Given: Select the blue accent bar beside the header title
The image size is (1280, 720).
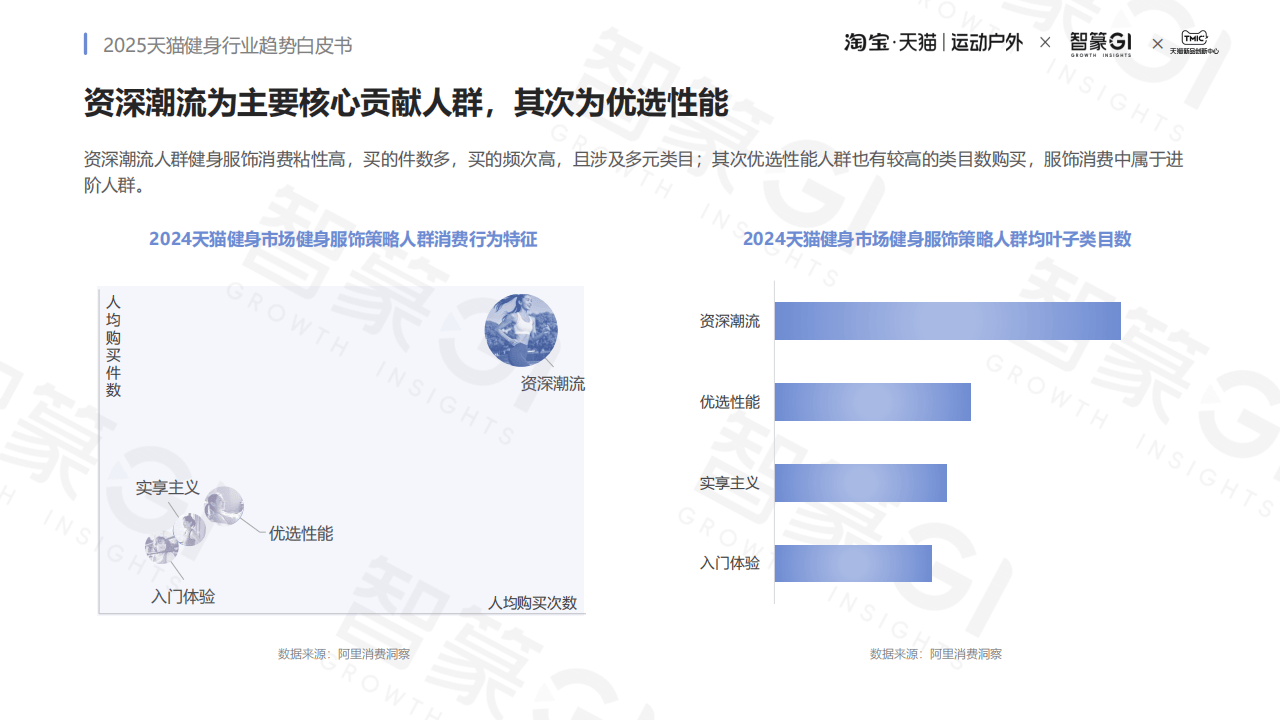Looking at the screenshot, I should click(84, 43).
